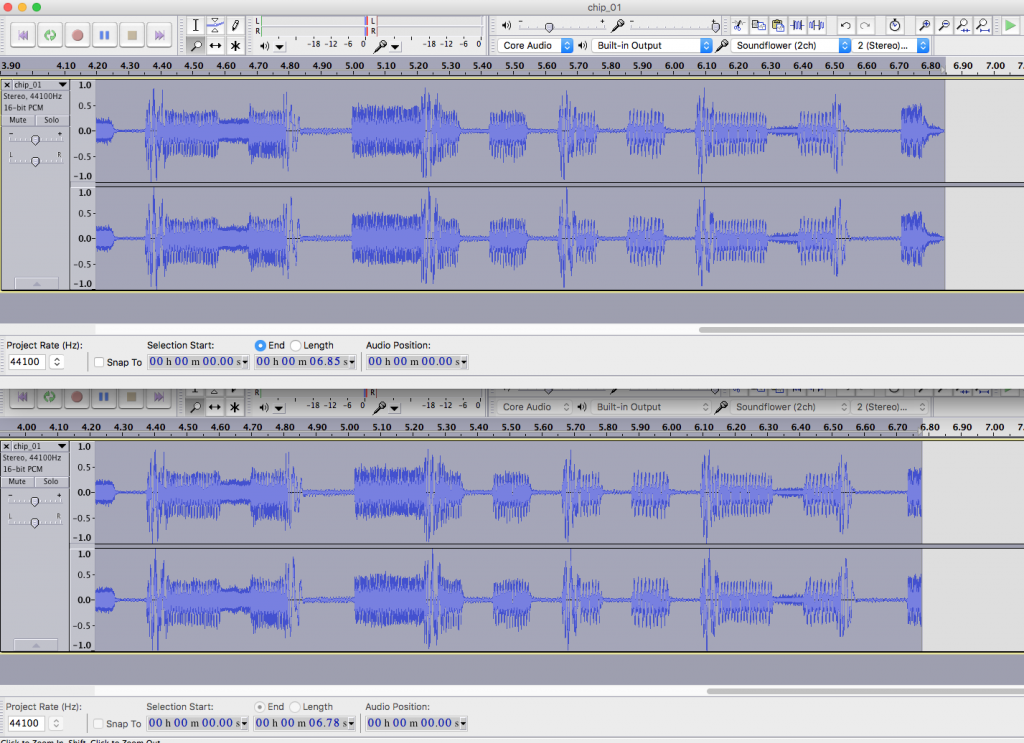Open recording meter dropdown in upper window
This screenshot has width=1024, height=743.
click(395, 46)
